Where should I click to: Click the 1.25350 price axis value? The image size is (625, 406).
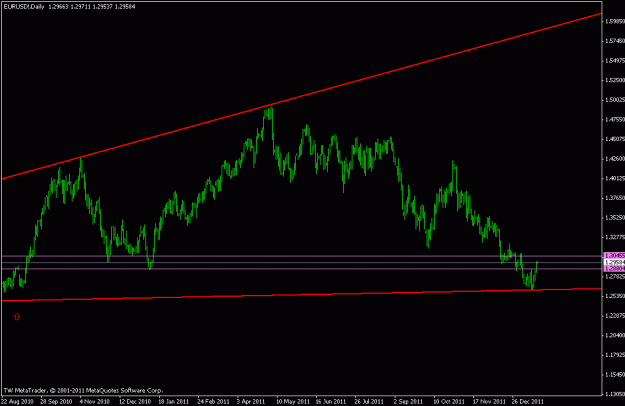(x=615, y=296)
